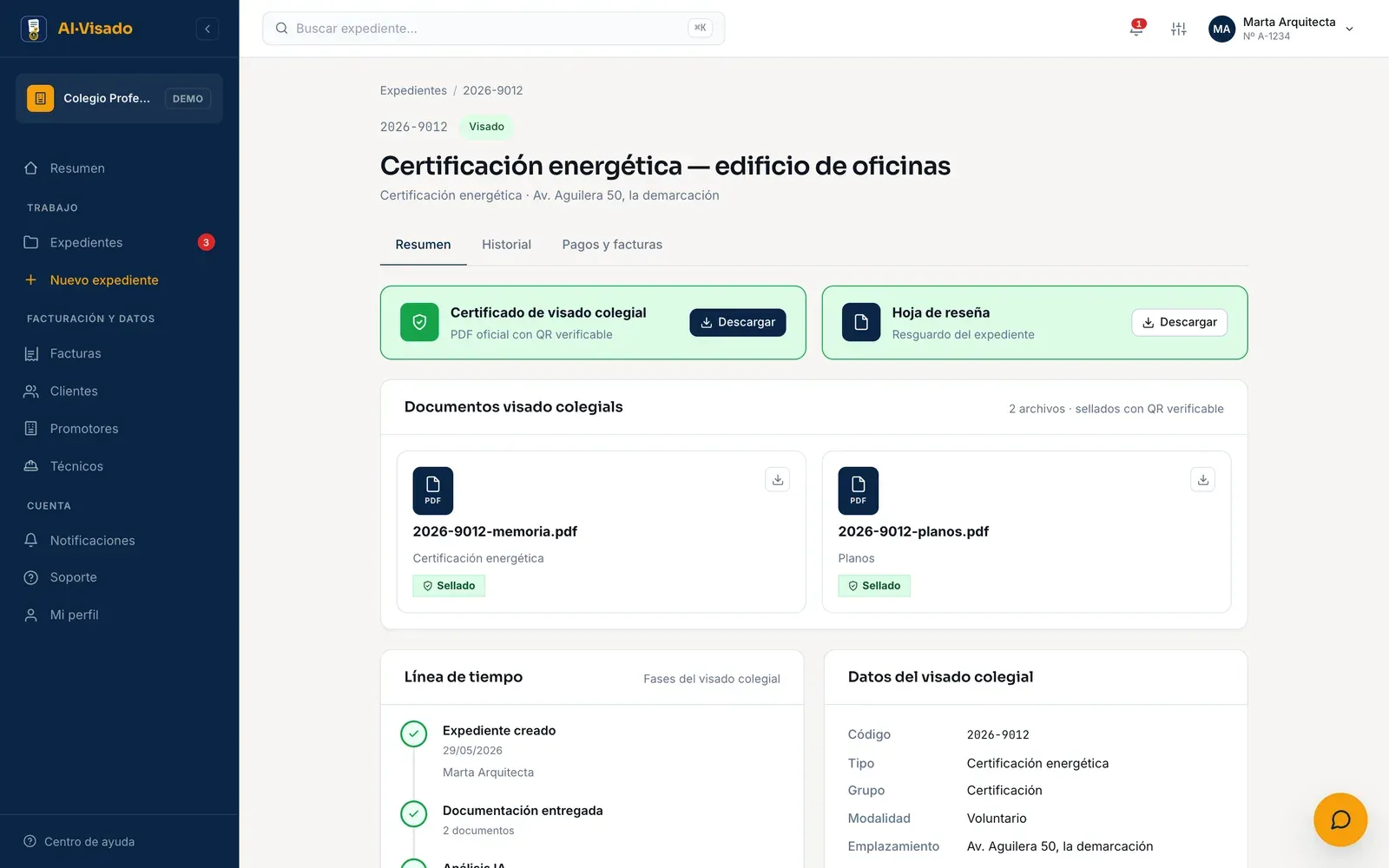
Task: Focus the Buscar expediente search field
Action: coord(493,29)
